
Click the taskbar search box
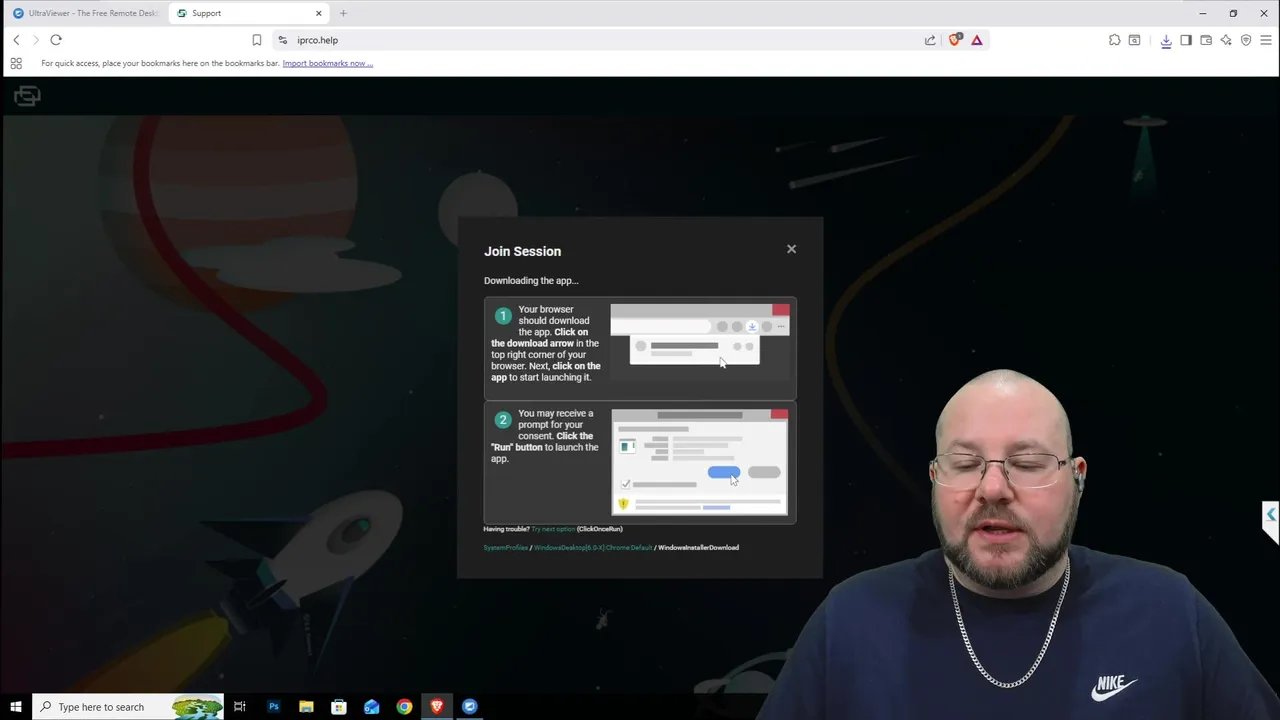[x=128, y=707]
